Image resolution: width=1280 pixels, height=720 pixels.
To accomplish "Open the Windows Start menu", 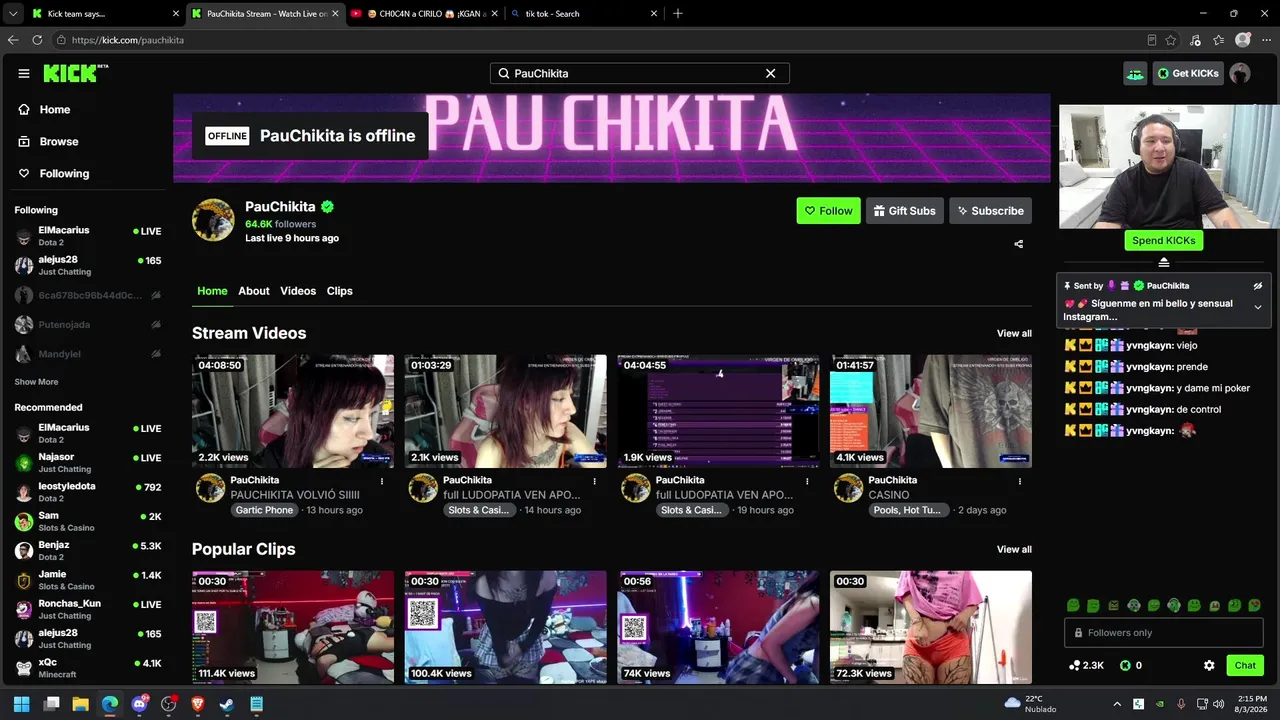I will coord(21,704).
